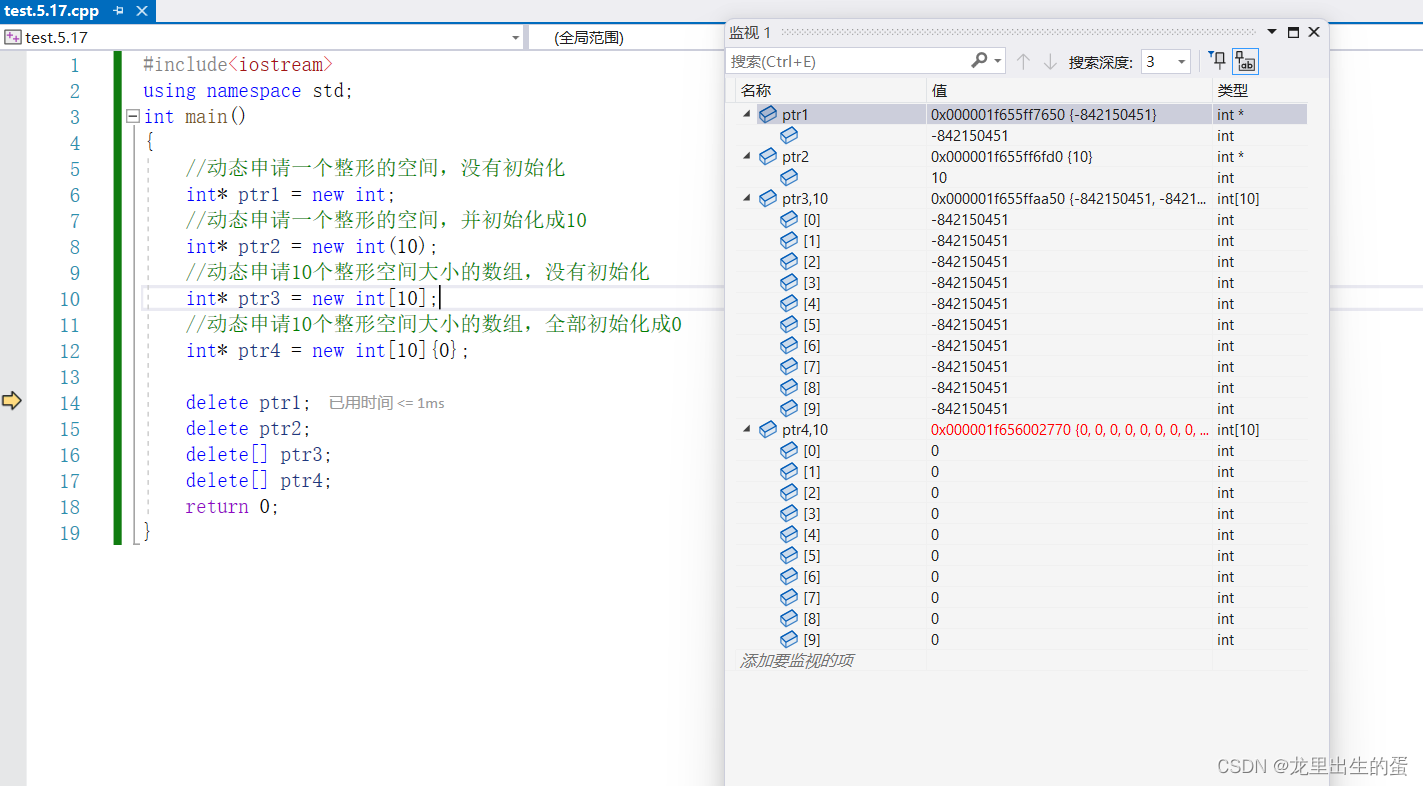
Task: Maximize the 监视 1 watch window
Action: click(1294, 32)
